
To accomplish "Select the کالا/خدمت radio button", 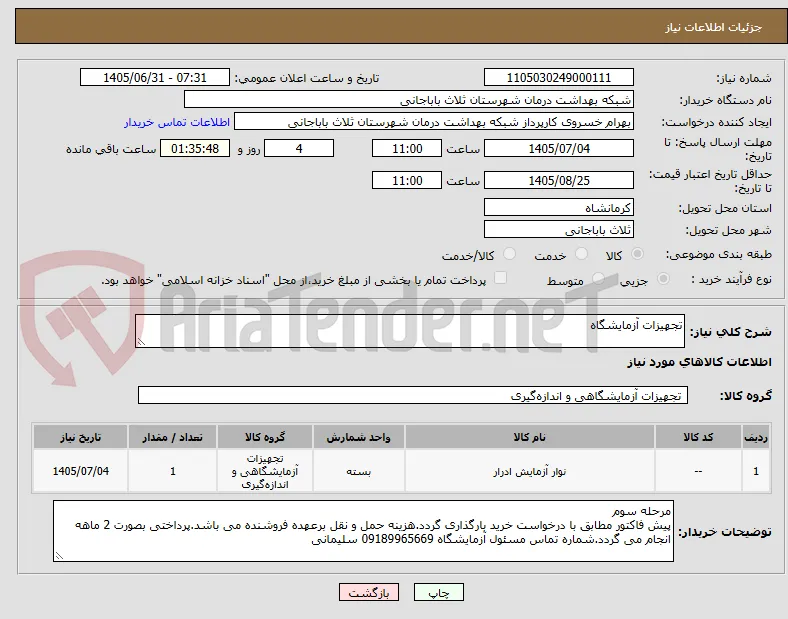I will (510, 254).
